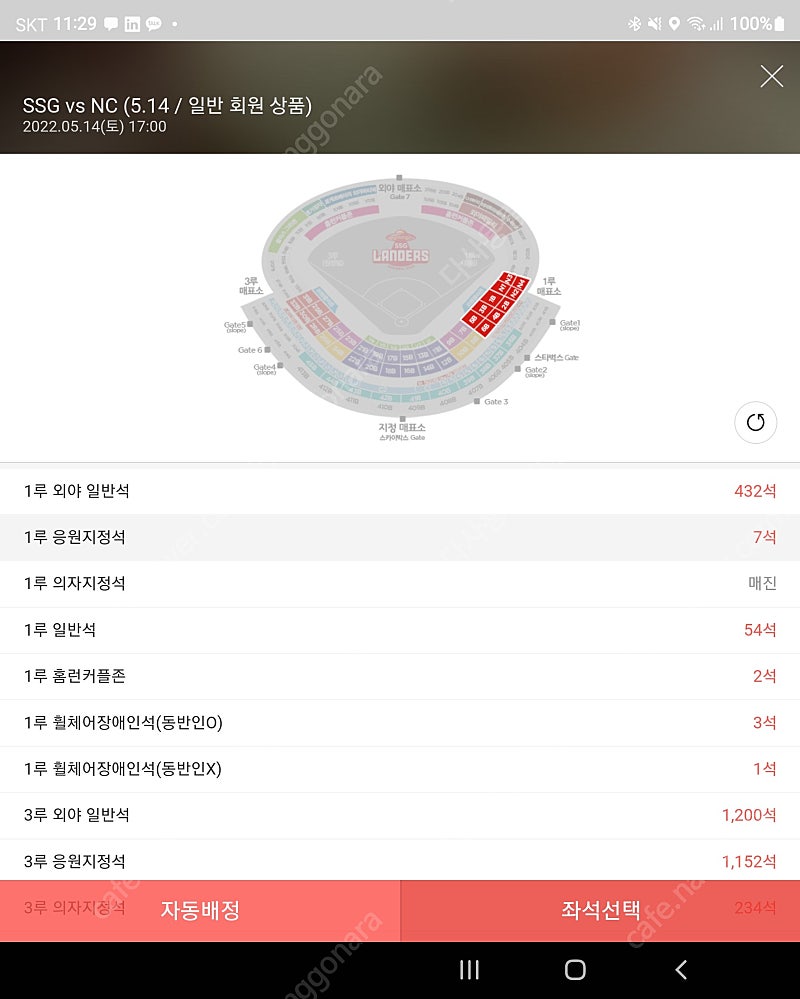The height and width of the screenshot is (999, 800).
Task: Select 1루 일반석 with 54 seats
Action: 400,629
